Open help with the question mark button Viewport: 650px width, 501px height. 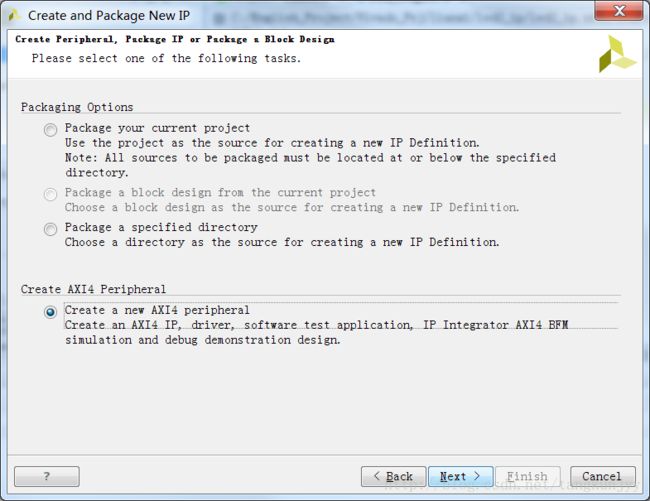point(47,477)
